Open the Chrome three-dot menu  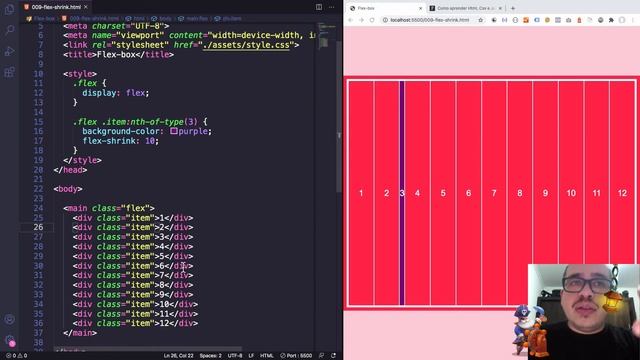click(634, 20)
